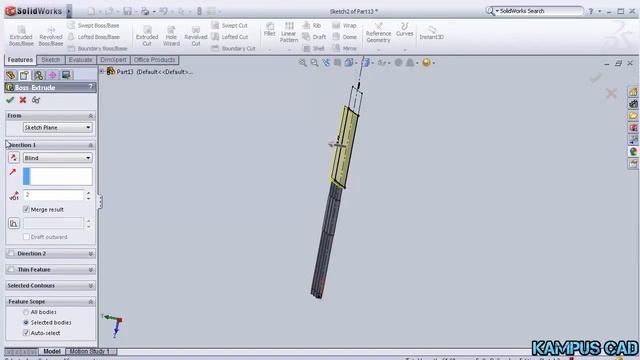
Task: Select the Swept Boss/Base tool
Action: [93, 25]
